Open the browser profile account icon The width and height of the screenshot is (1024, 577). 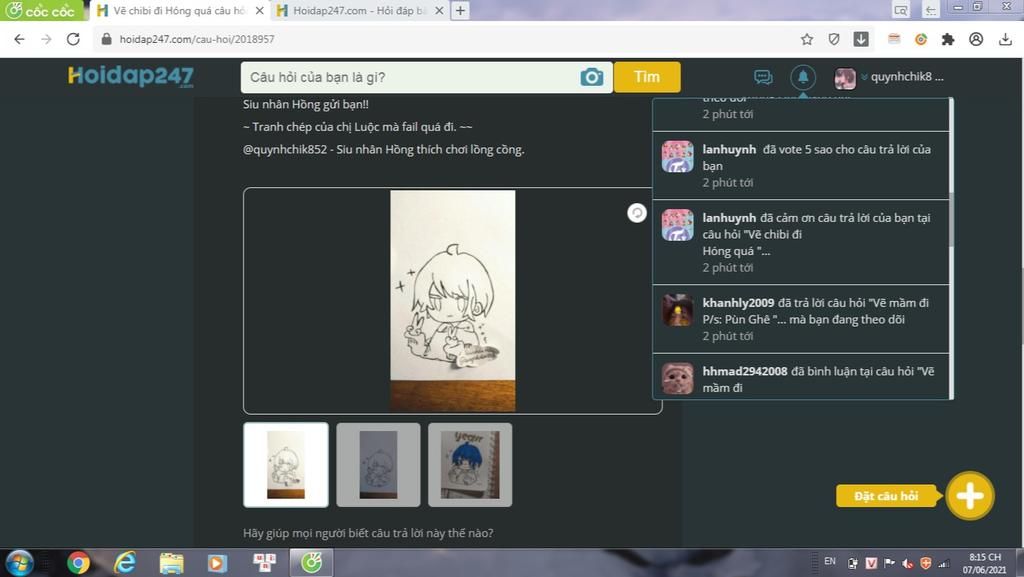pos(976,39)
